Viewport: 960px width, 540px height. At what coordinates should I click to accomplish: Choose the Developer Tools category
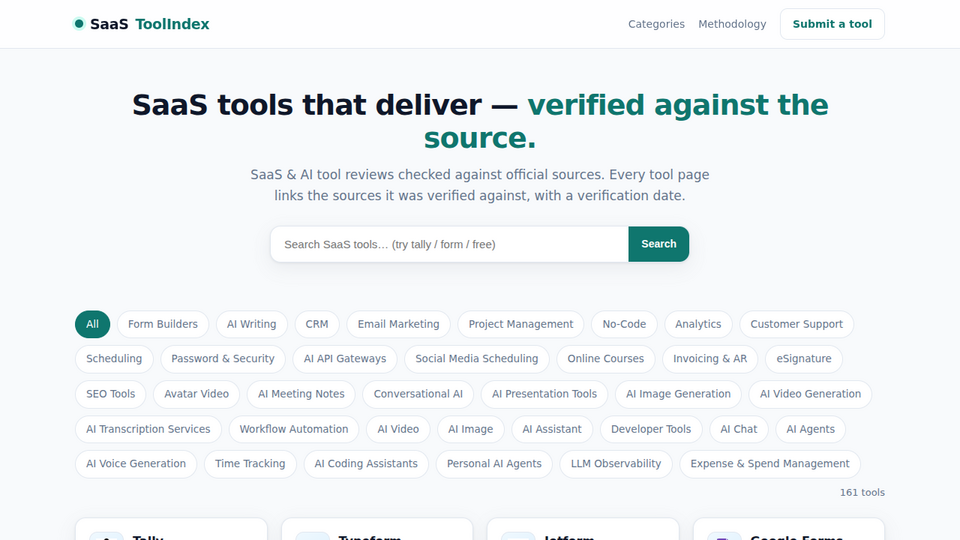pos(651,429)
